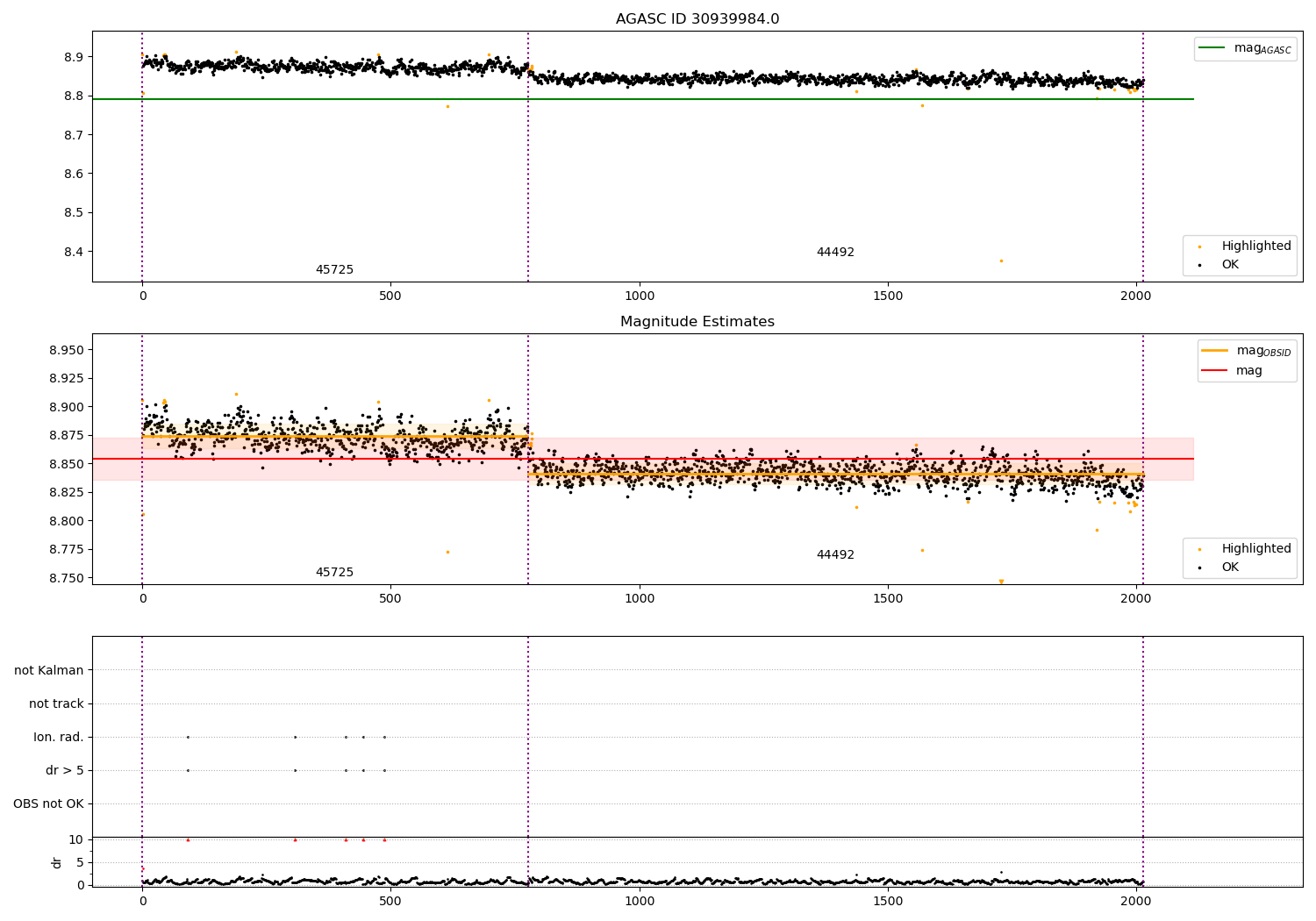Select the '8.775' y-tick label
This screenshot has height=921, width=1316.
[67, 549]
